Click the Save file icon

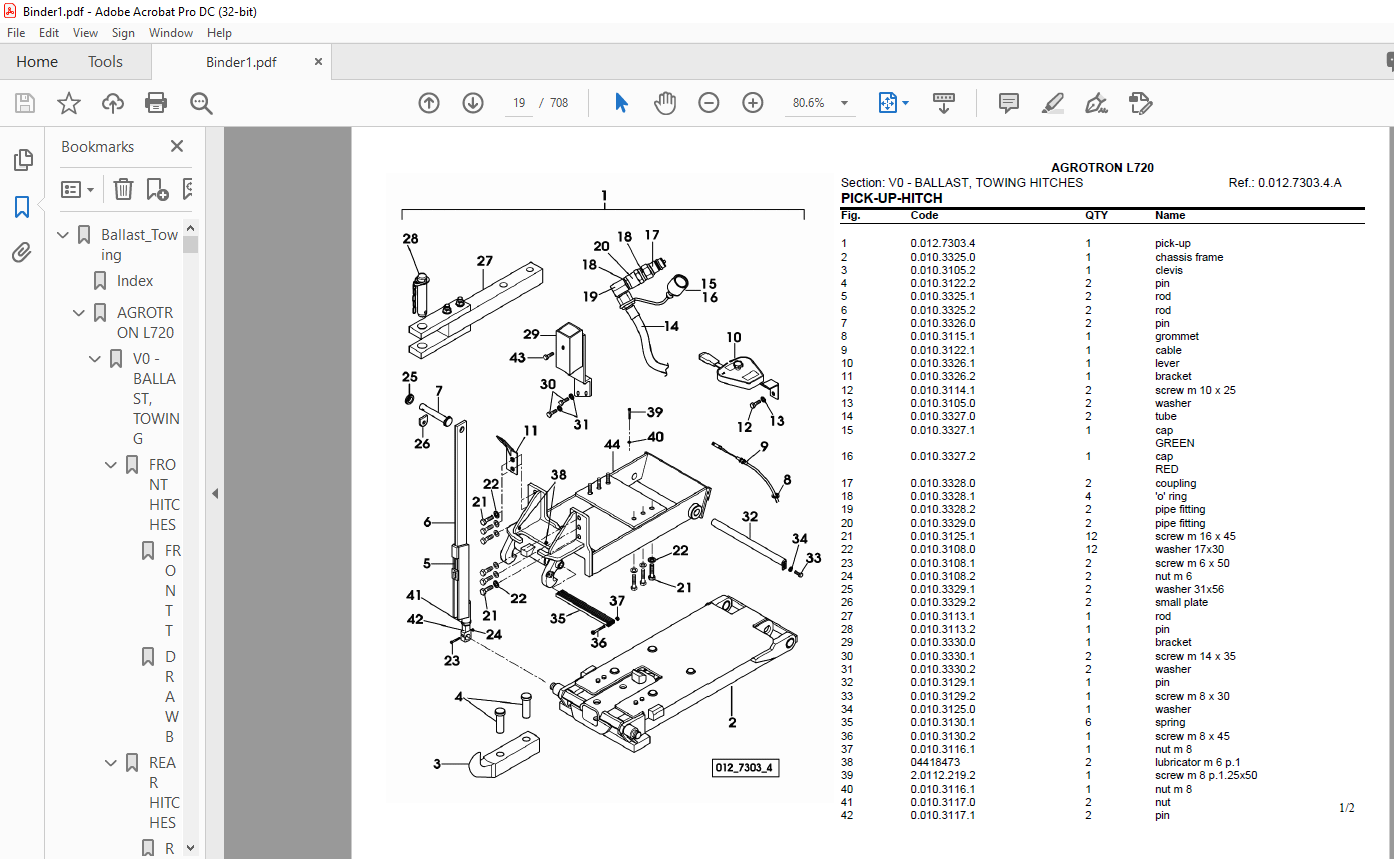[25, 103]
